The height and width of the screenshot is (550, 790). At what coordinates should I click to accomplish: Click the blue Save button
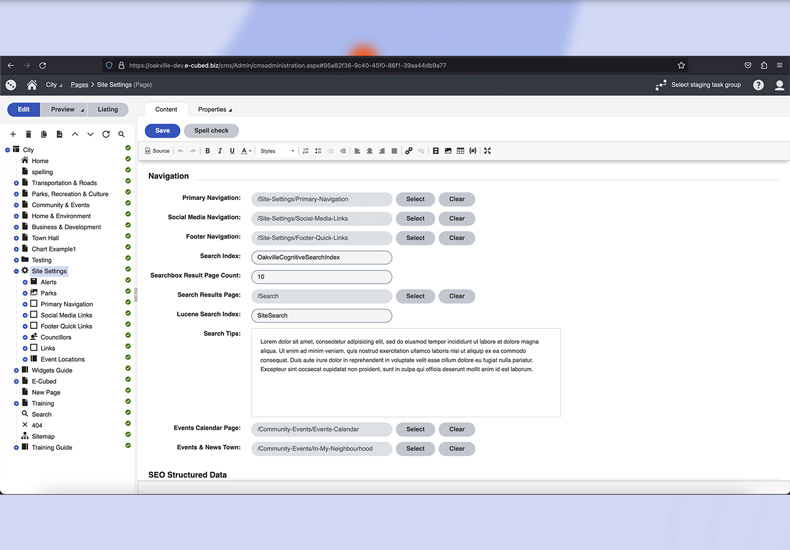162,130
